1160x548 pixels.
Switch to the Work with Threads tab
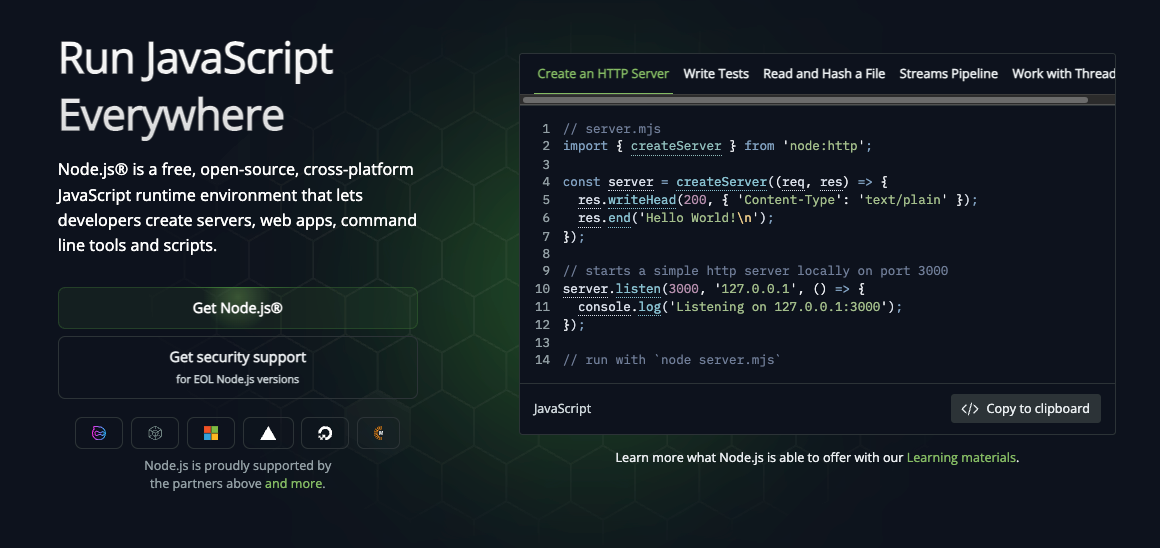1063,74
